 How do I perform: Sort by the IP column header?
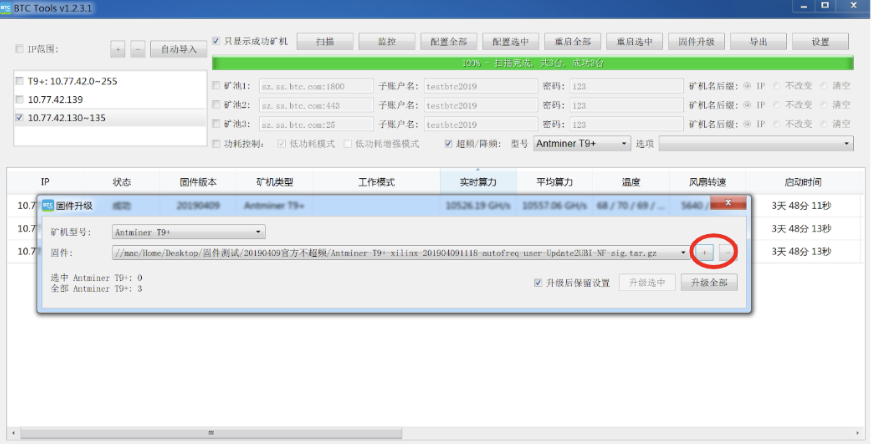coord(45,182)
